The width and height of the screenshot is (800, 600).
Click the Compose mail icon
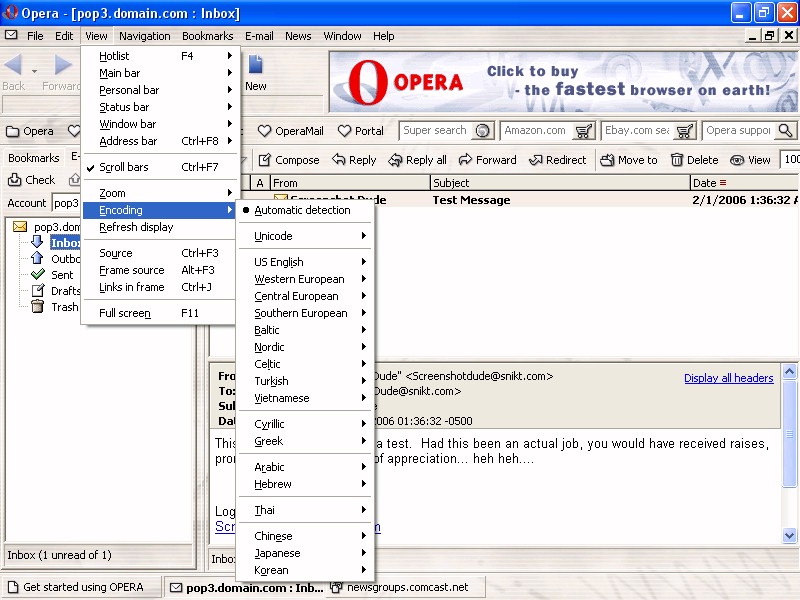(264, 160)
